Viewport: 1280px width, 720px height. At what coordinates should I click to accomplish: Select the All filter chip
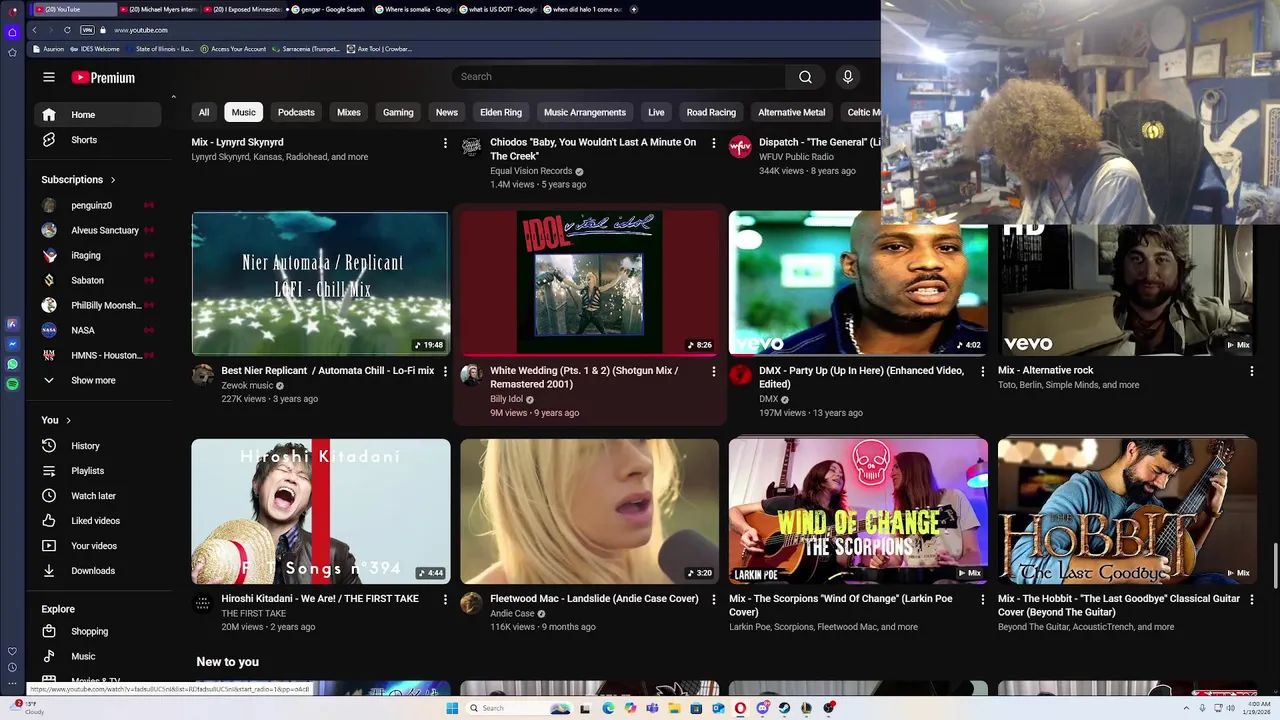click(x=204, y=113)
